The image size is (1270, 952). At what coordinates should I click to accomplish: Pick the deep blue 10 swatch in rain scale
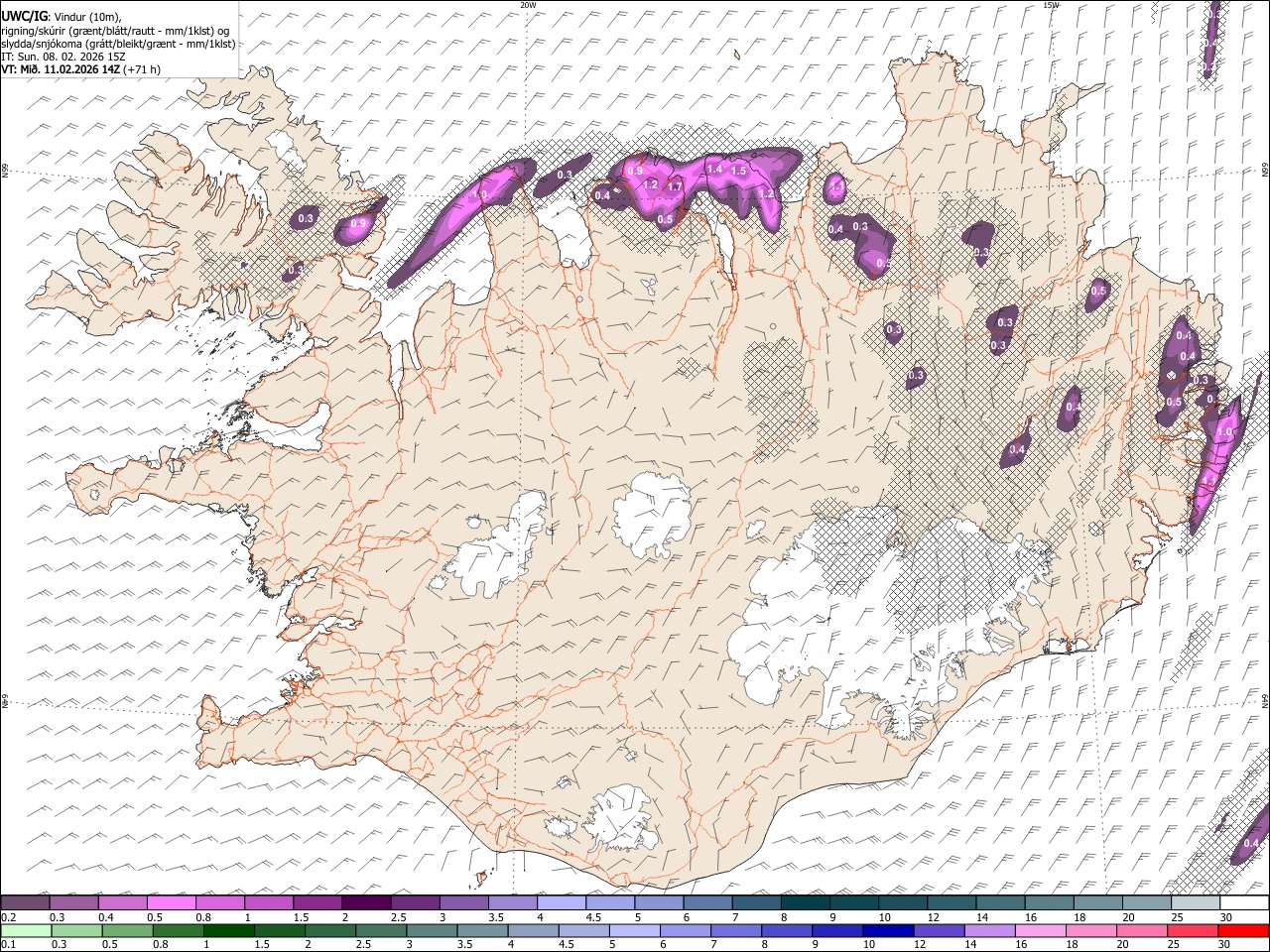pyautogui.click(x=888, y=930)
